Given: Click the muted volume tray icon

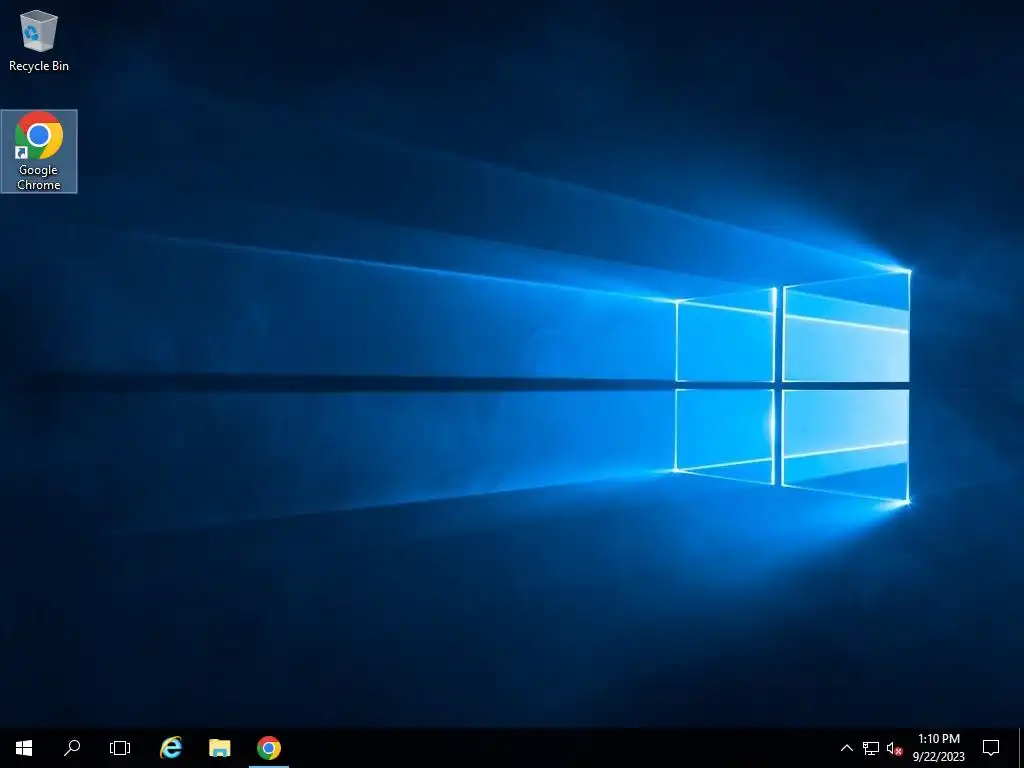Looking at the screenshot, I should (894, 748).
